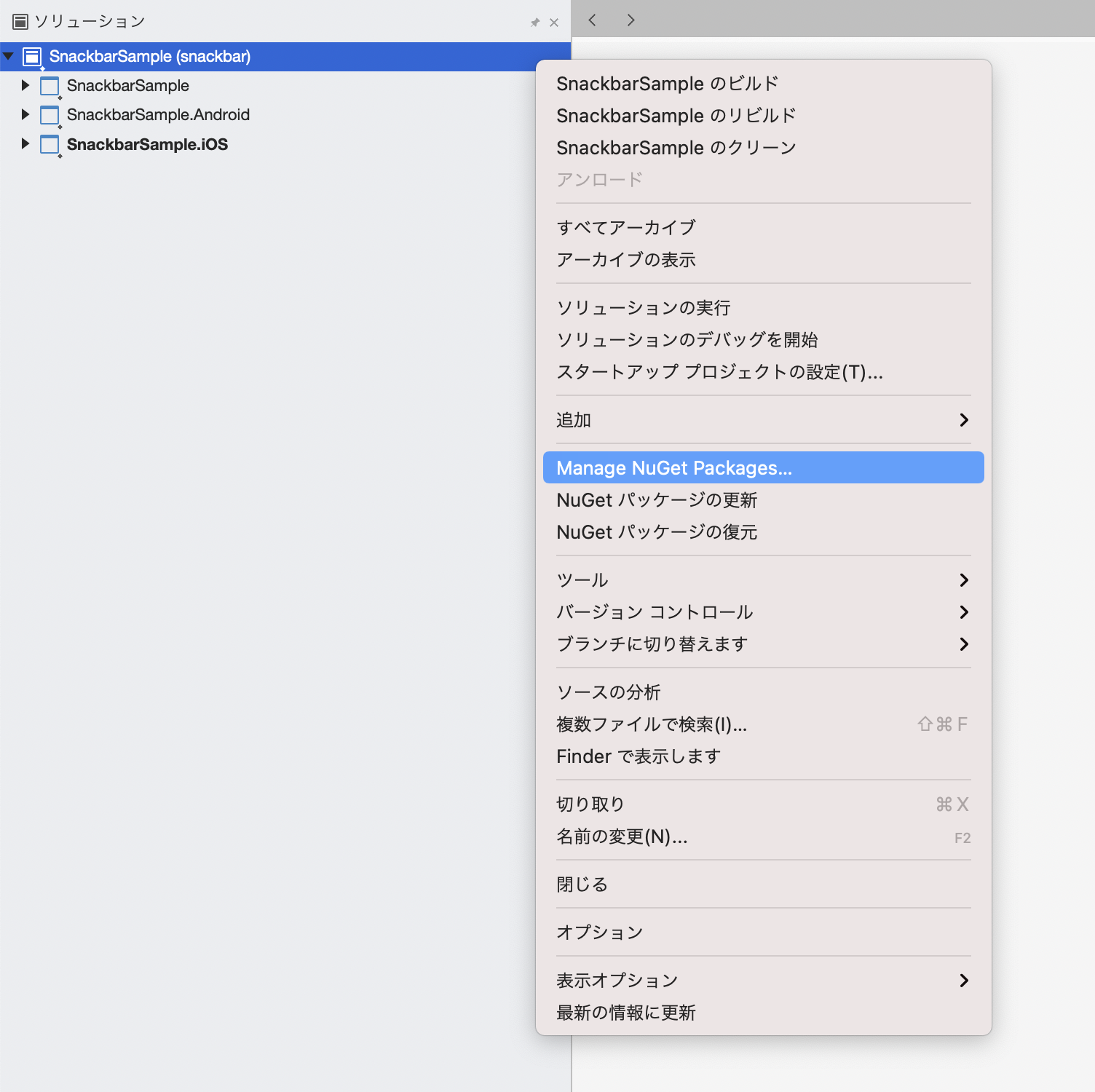Screen dimensions: 1095x1092
Task: Open 複数ファイルで検索(I)...
Action: 764,724
